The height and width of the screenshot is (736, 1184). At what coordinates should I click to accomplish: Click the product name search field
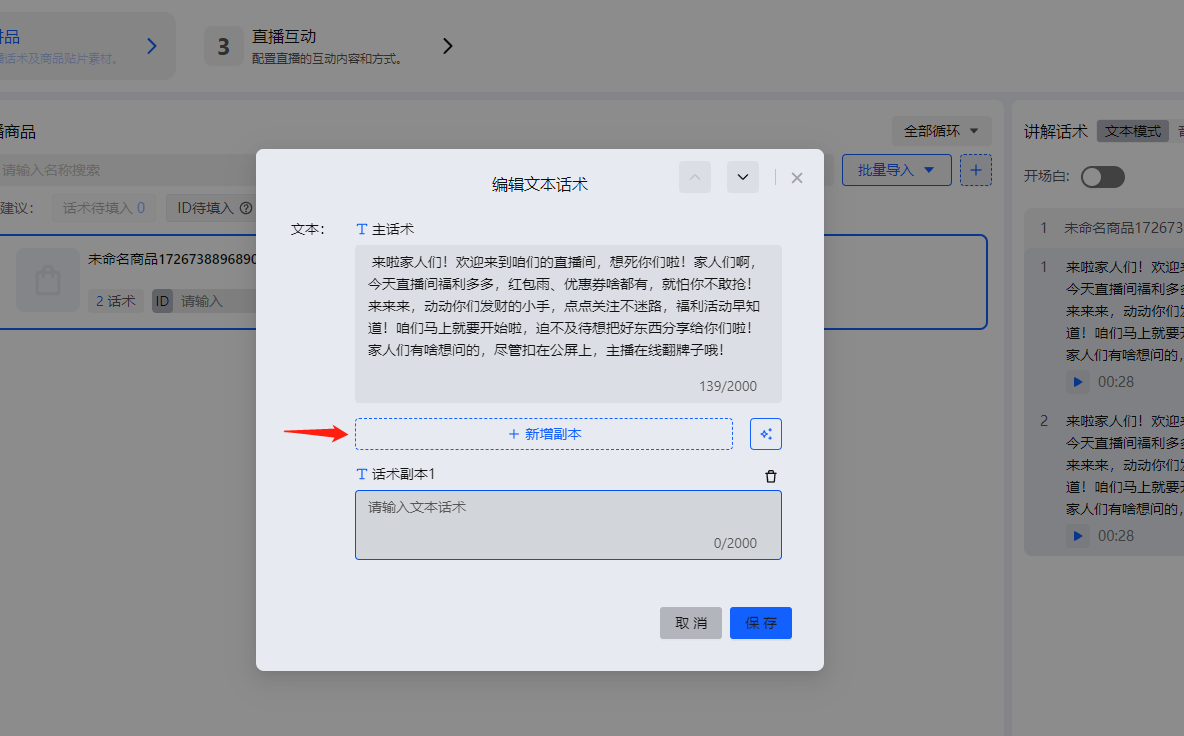click(127, 171)
